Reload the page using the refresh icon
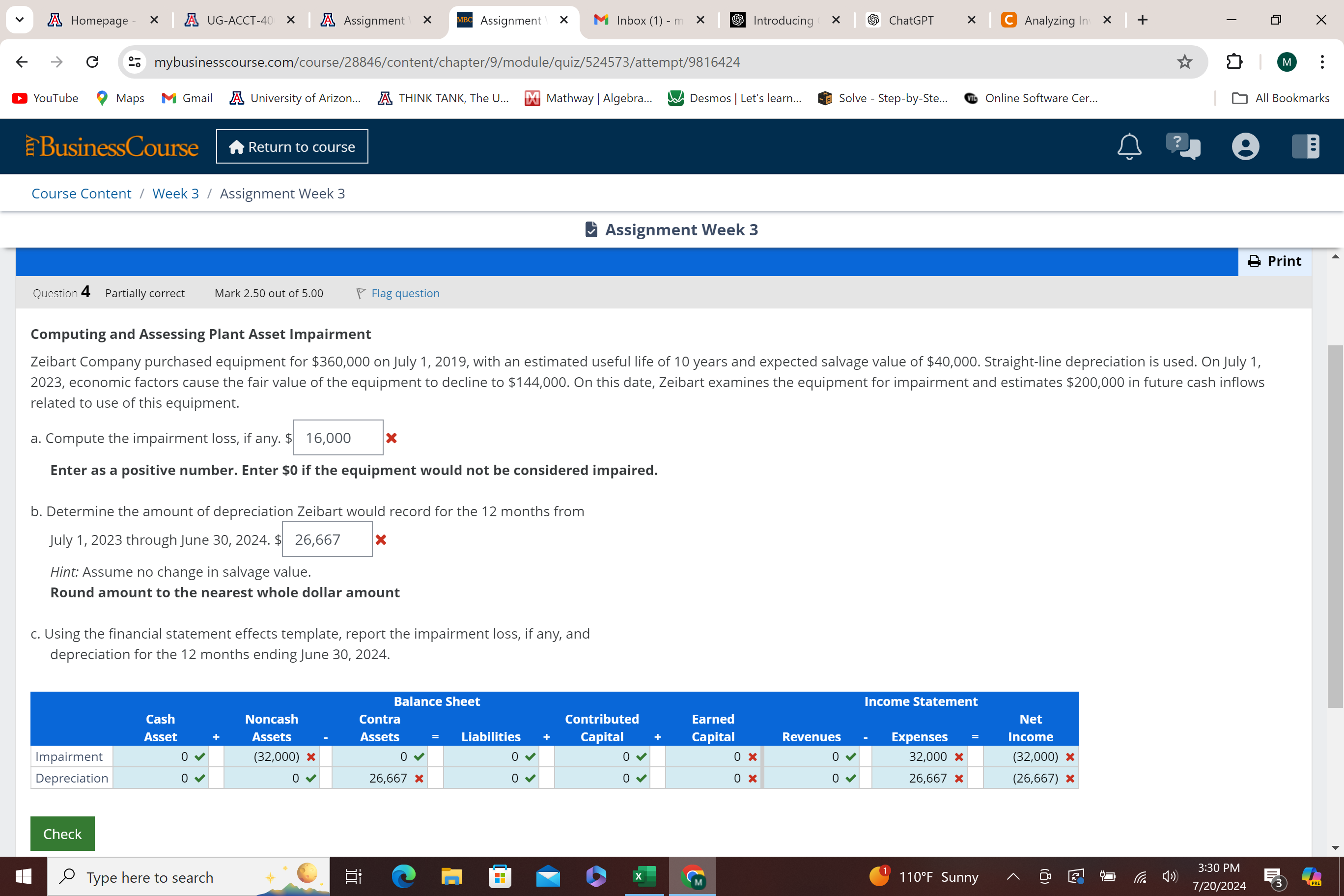 click(92, 62)
